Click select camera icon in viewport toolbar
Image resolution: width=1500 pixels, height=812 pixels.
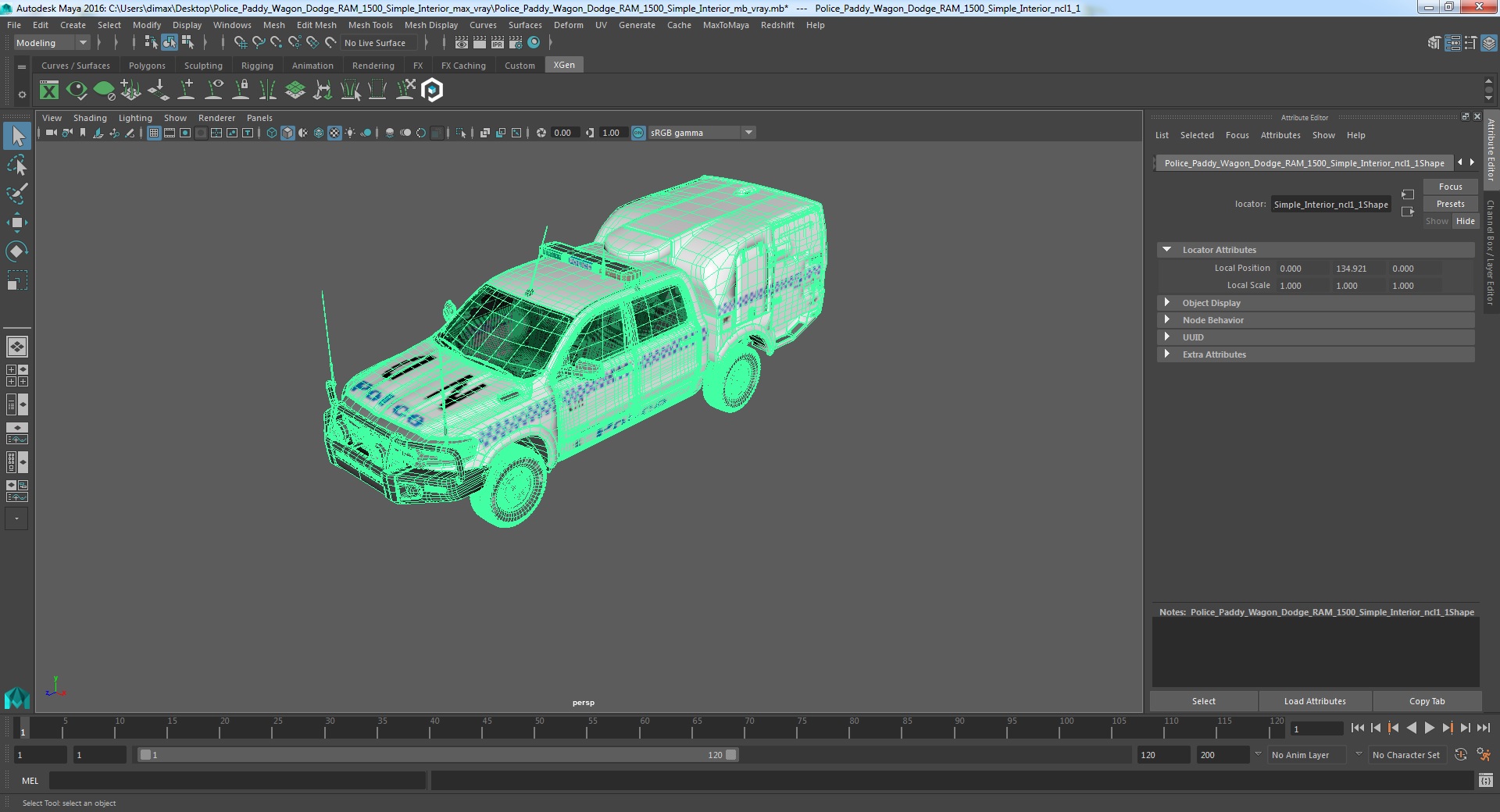coord(51,133)
